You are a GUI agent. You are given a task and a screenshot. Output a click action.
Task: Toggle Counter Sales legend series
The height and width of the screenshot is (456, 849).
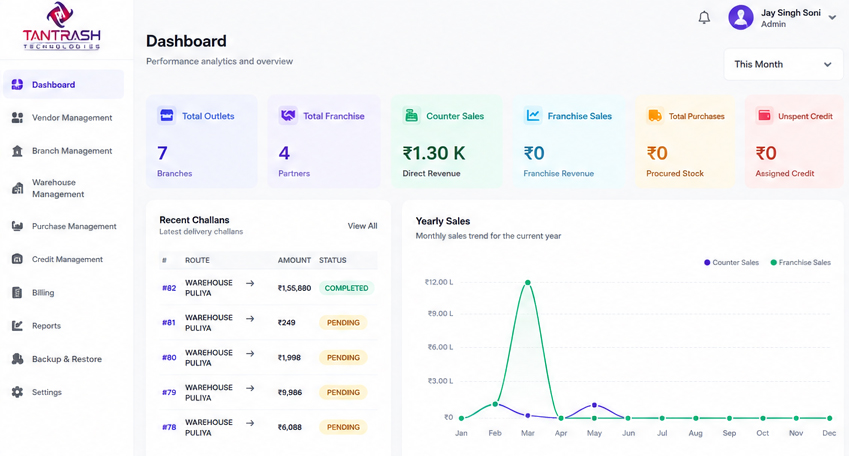pyautogui.click(x=731, y=263)
